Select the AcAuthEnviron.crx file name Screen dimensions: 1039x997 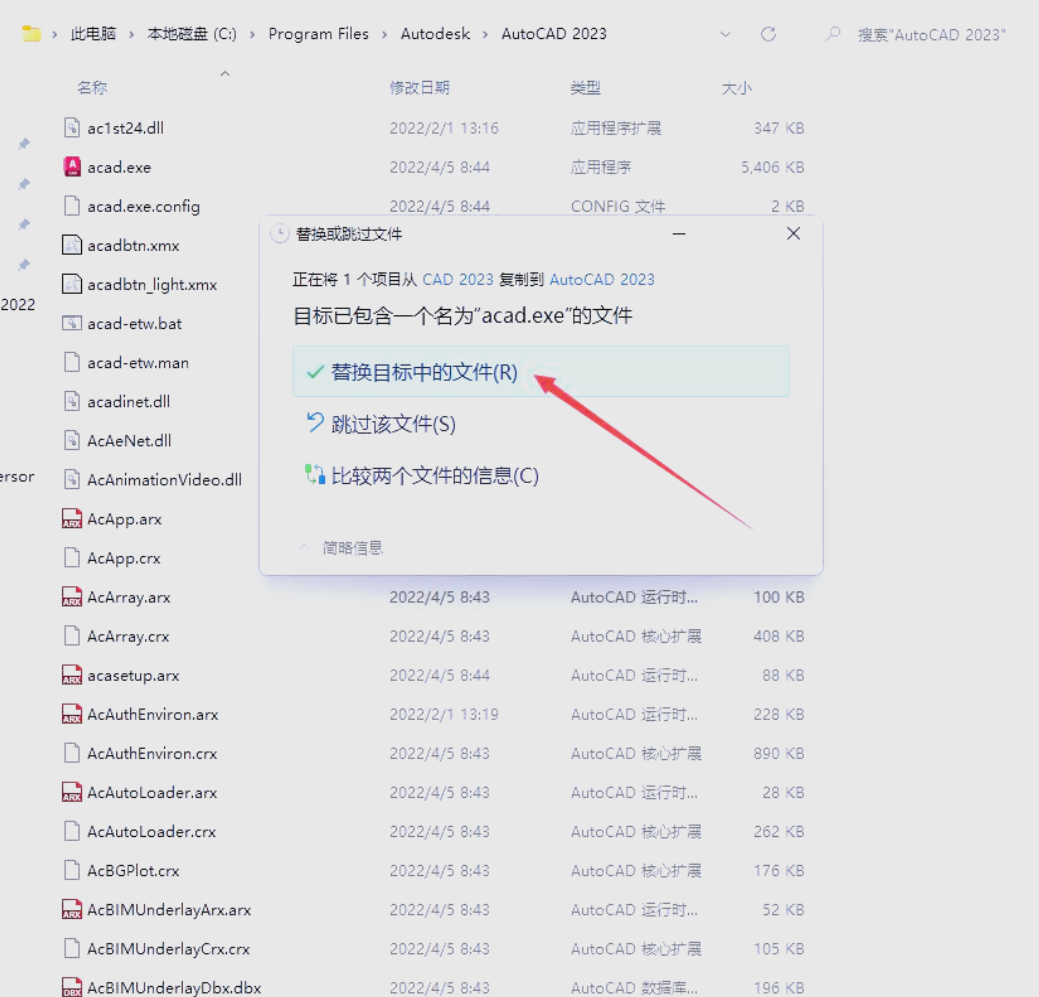pyautogui.click(x=152, y=753)
